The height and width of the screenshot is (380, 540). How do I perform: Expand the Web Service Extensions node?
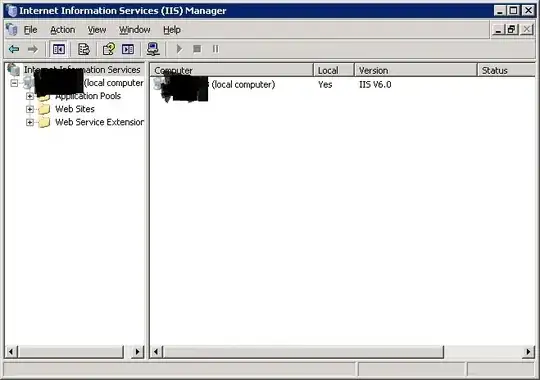click(30, 122)
